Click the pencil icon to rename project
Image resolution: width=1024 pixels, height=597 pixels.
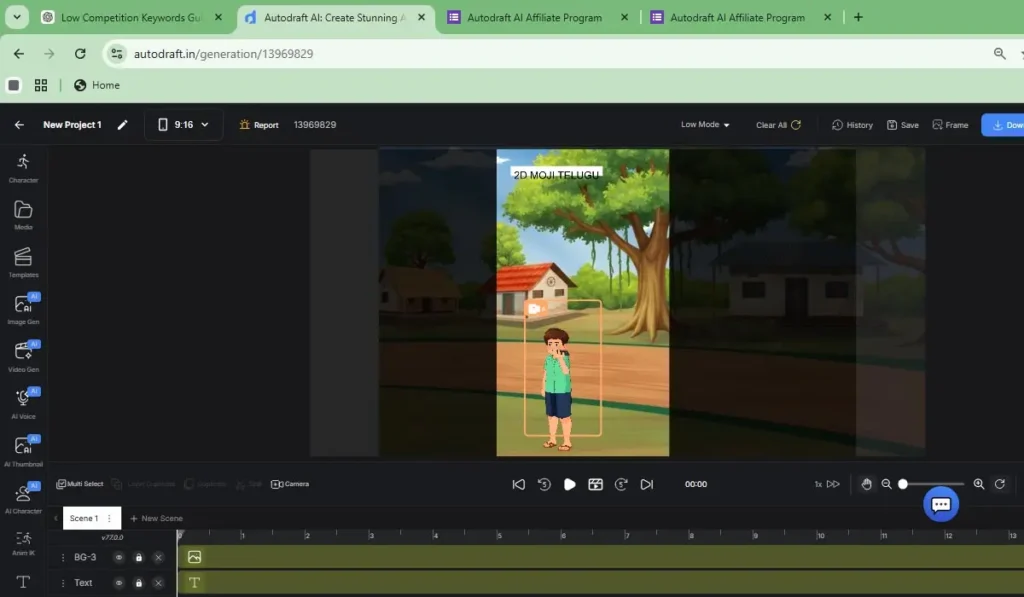tap(122, 125)
